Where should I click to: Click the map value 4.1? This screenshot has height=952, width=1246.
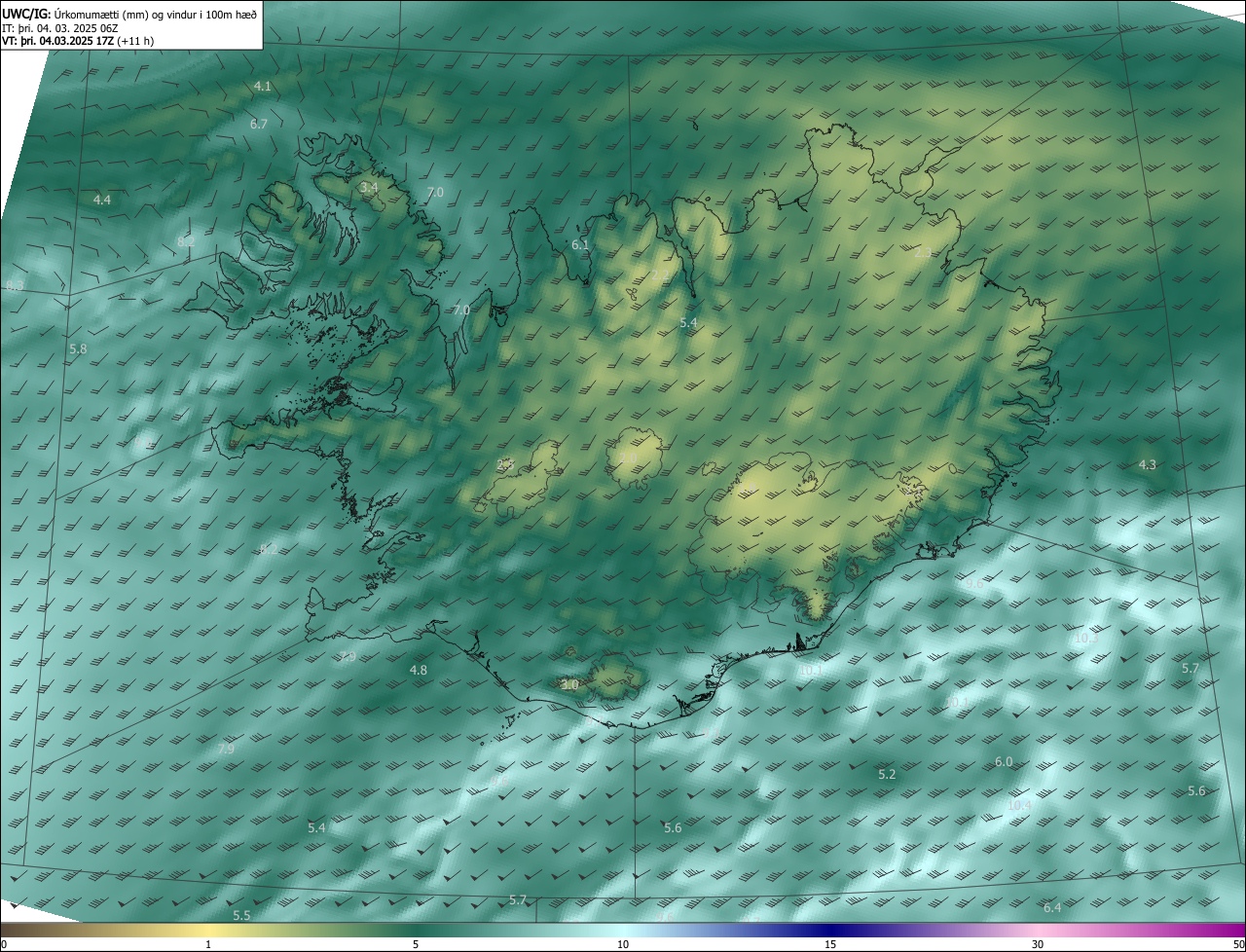[262, 87]
